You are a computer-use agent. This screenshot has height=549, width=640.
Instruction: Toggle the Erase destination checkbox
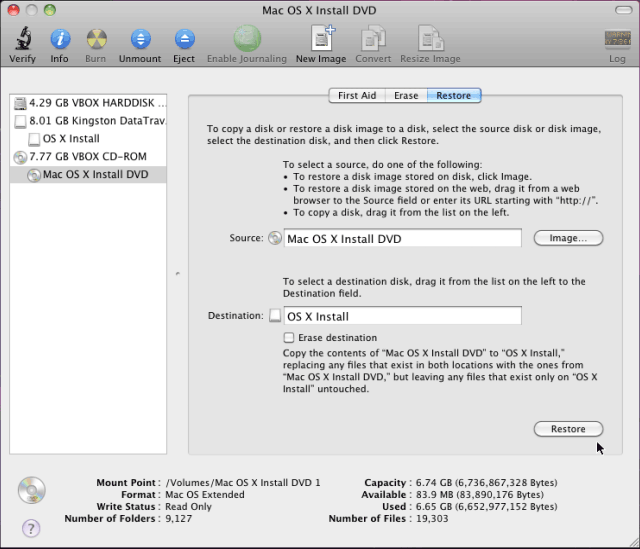pyautogui.click(x=289, y=338)
